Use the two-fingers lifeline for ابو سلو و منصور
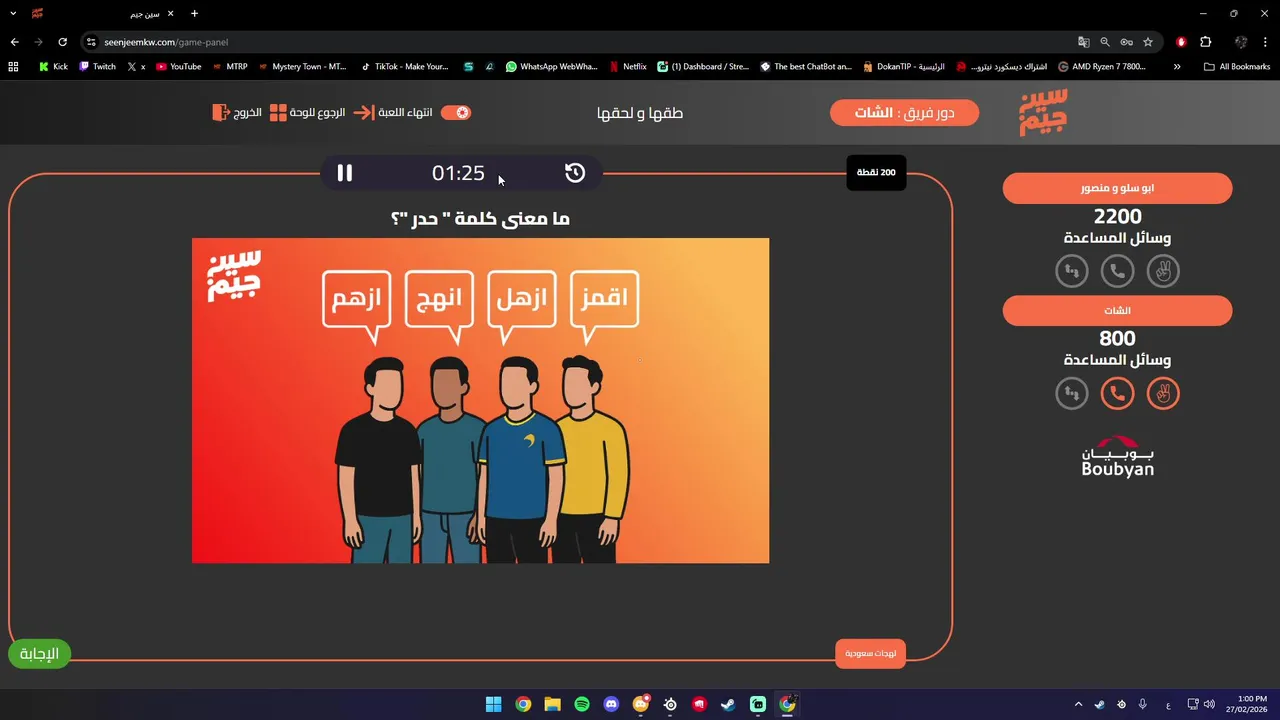This screenshot has width=1280, height=720. (1163, 271)
